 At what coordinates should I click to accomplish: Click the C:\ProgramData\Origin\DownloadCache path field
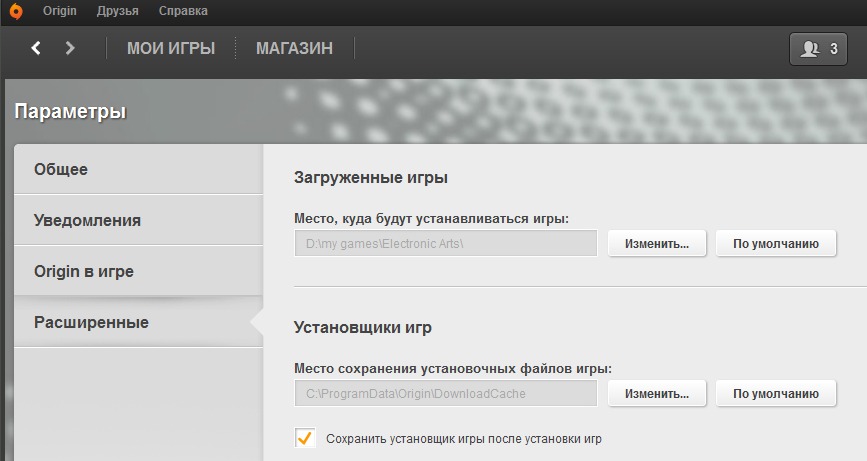(446, 394)
